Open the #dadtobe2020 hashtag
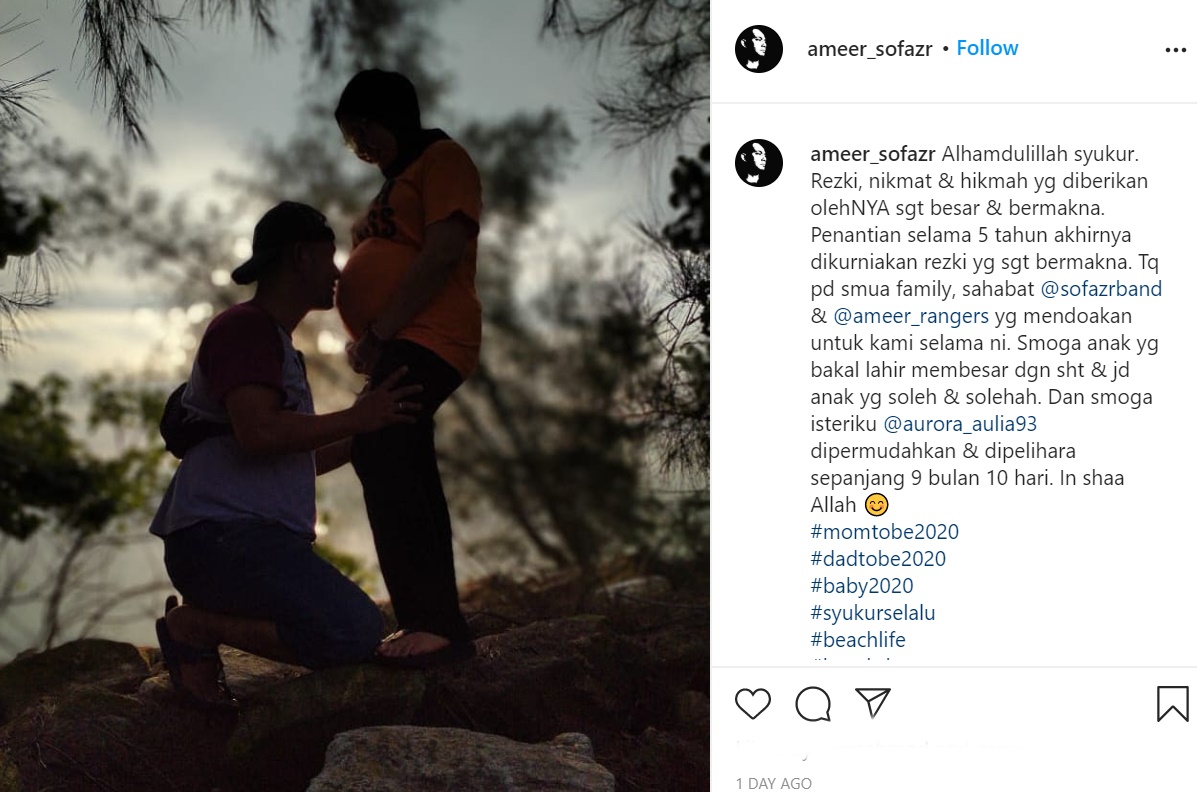The width and height of the screenshot is (1197, 792). click(878, 559)
